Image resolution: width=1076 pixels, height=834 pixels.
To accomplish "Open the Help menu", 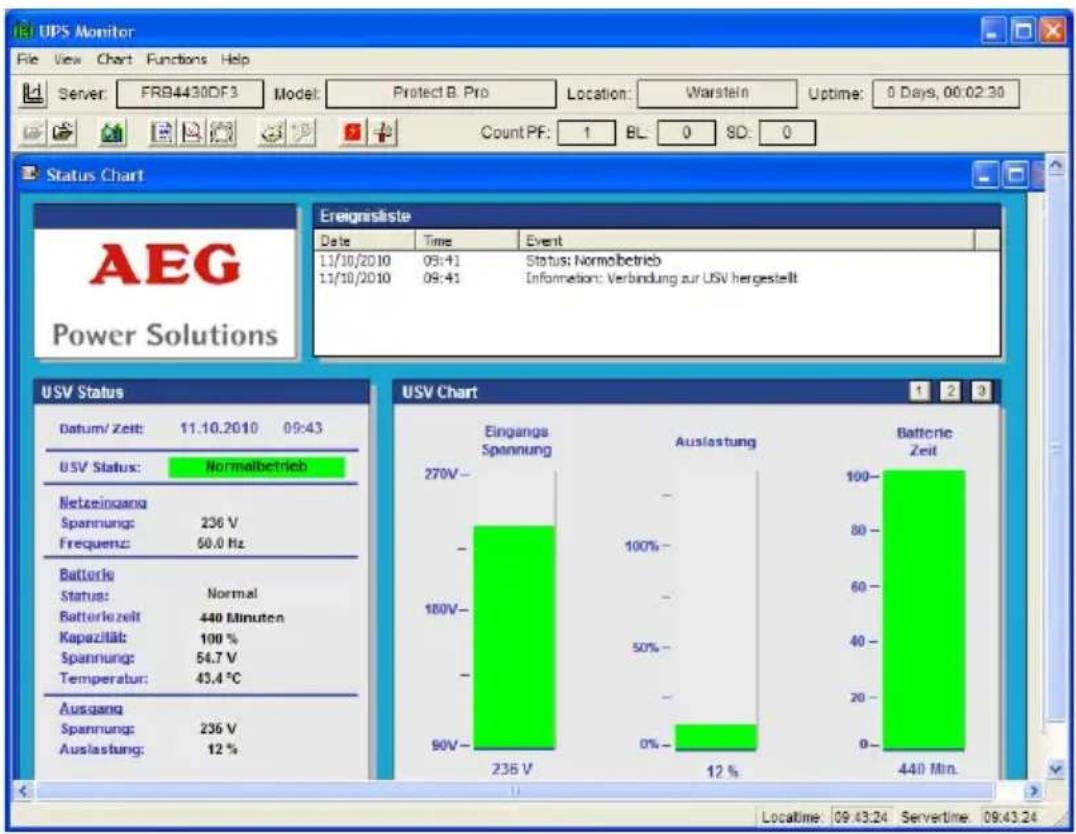I will point(235,59).
